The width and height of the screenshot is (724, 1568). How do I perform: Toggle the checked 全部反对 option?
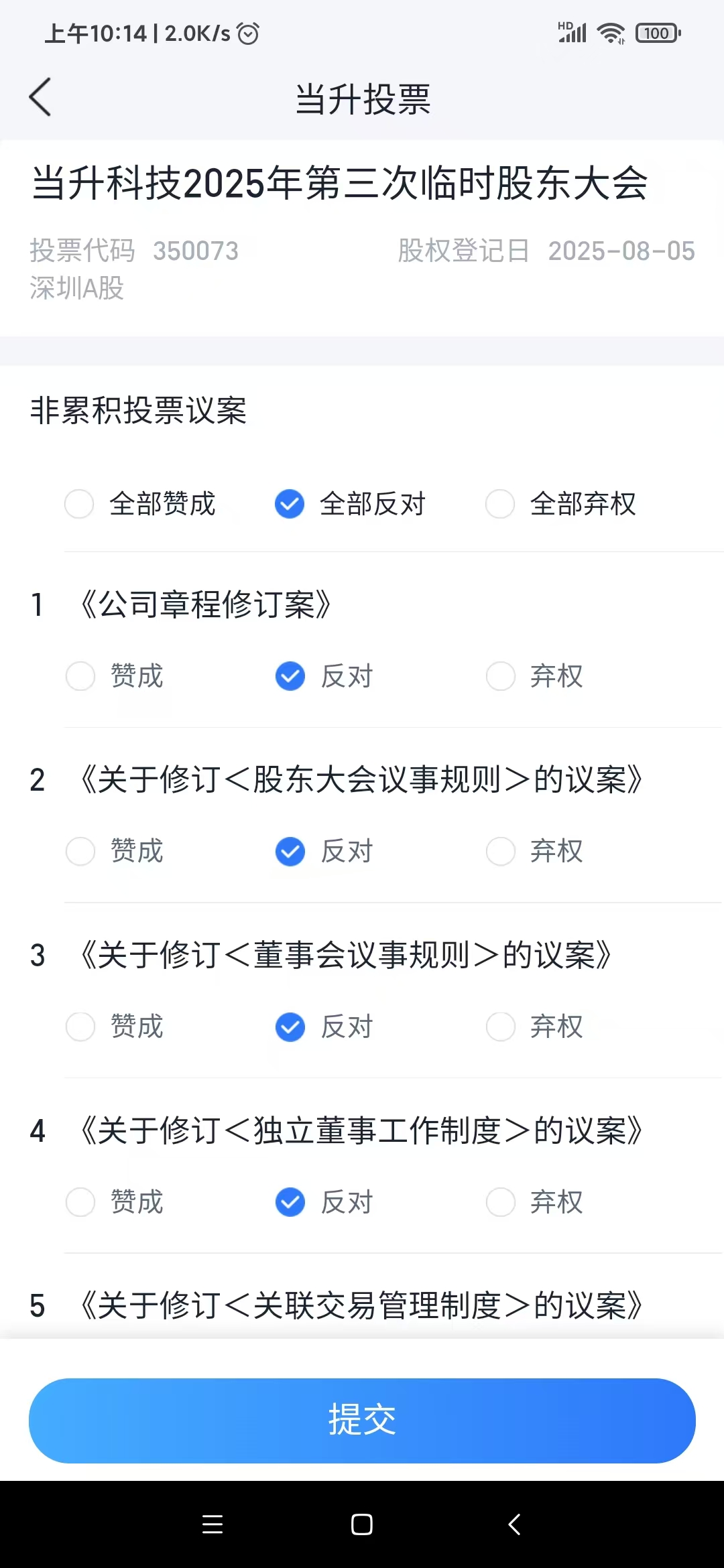tap(351, 504)
